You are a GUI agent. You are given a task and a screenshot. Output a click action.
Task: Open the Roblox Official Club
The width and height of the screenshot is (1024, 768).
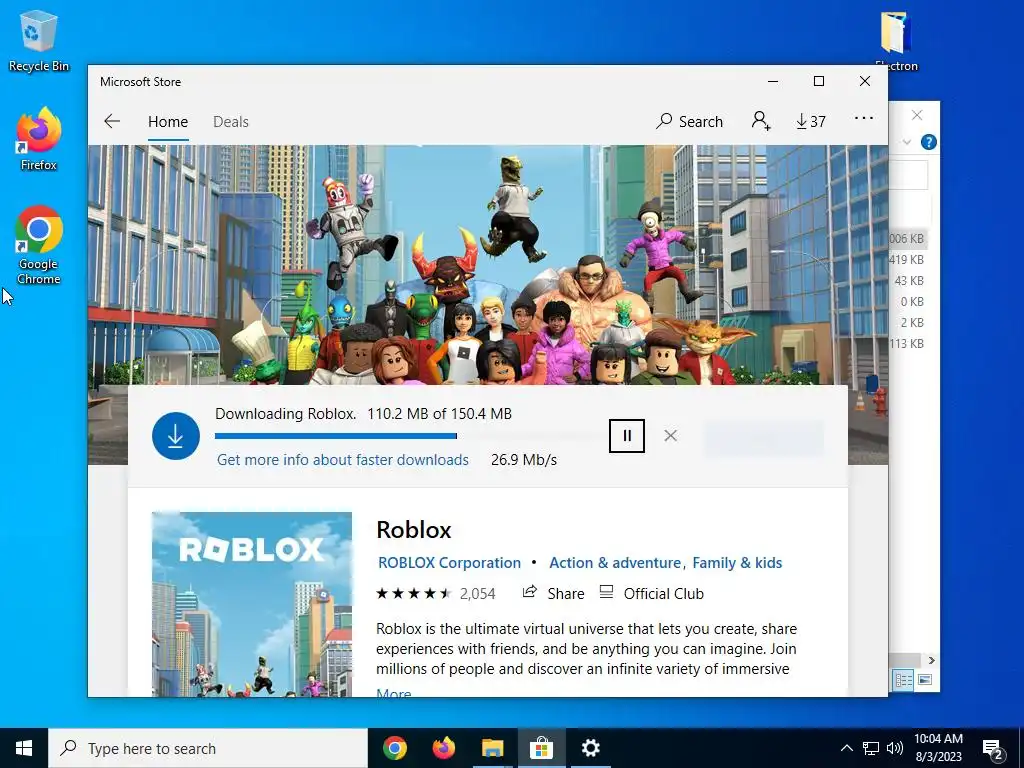coord(652,594)
